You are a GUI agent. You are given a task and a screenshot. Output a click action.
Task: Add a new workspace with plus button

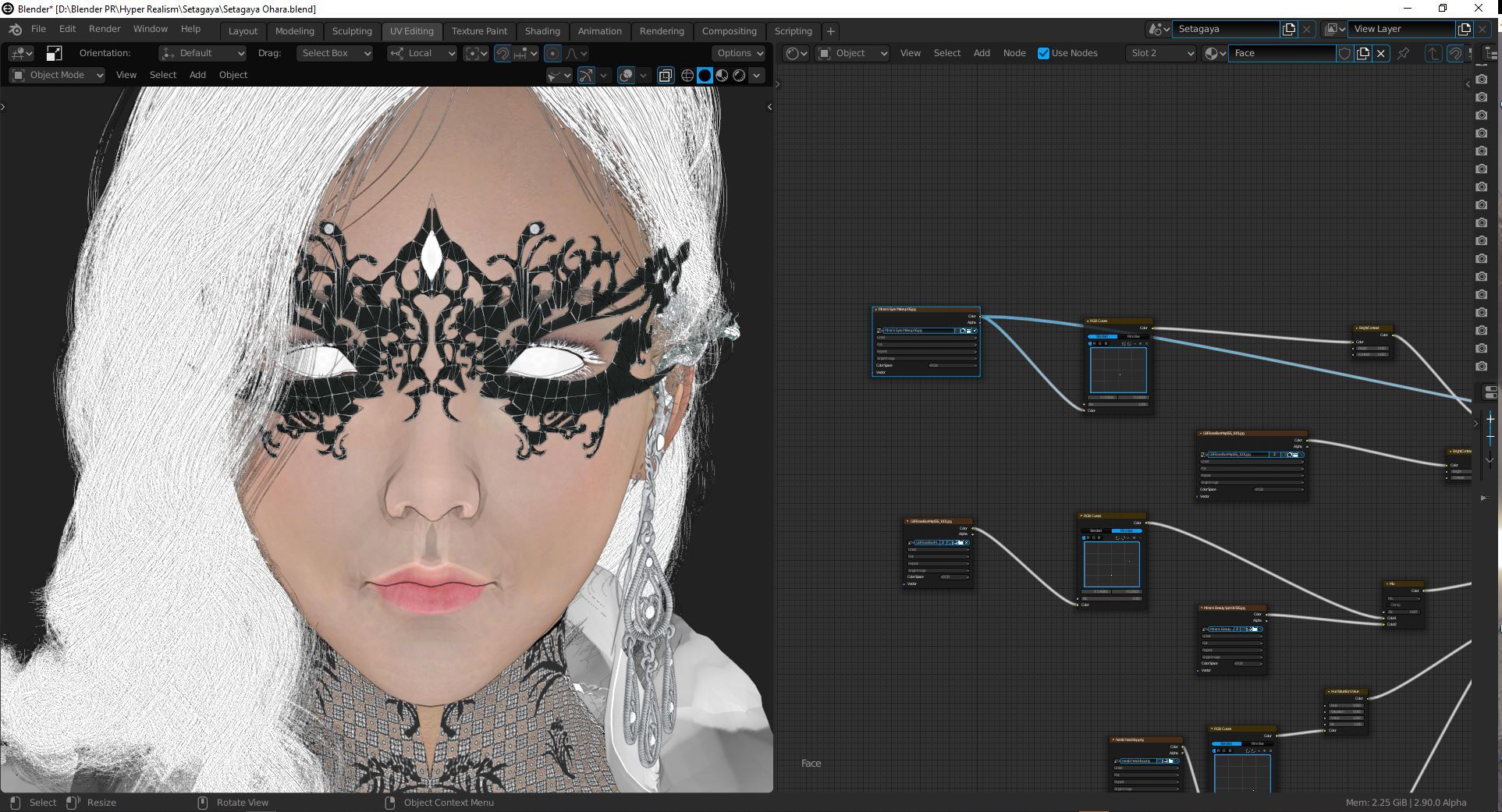831,31
